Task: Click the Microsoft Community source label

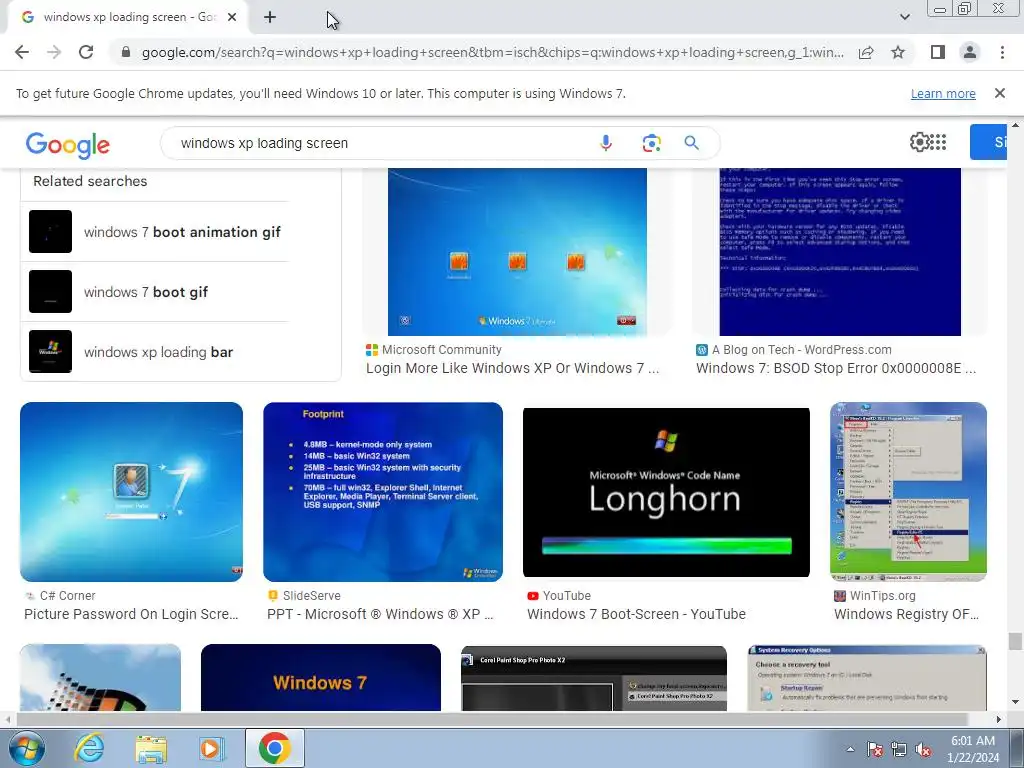Action: click(441, 349)
